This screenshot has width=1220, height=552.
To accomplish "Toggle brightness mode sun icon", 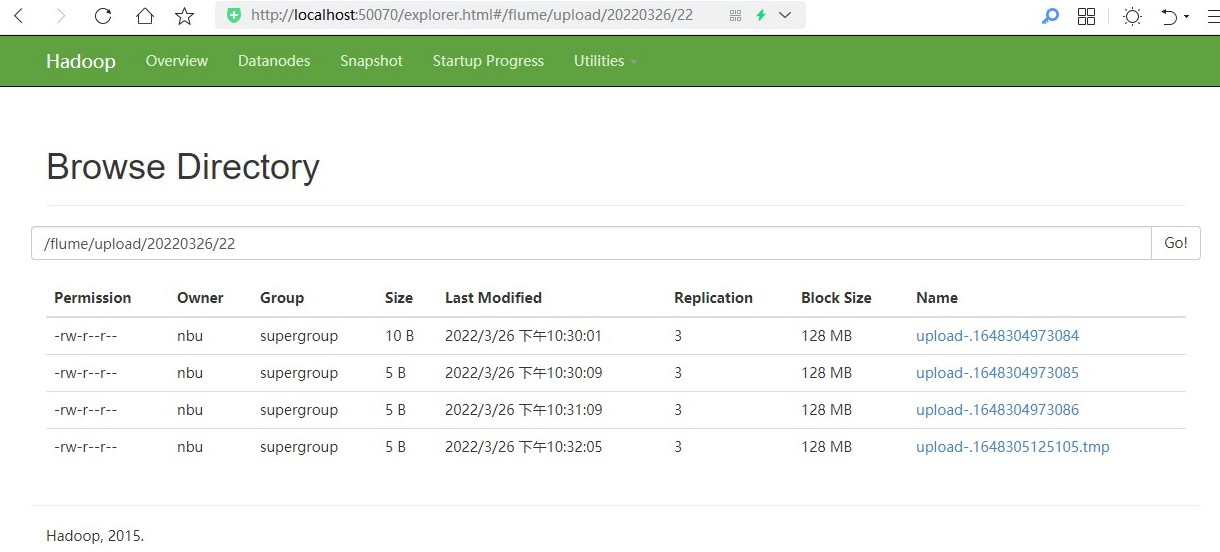I will point(1132,16).
